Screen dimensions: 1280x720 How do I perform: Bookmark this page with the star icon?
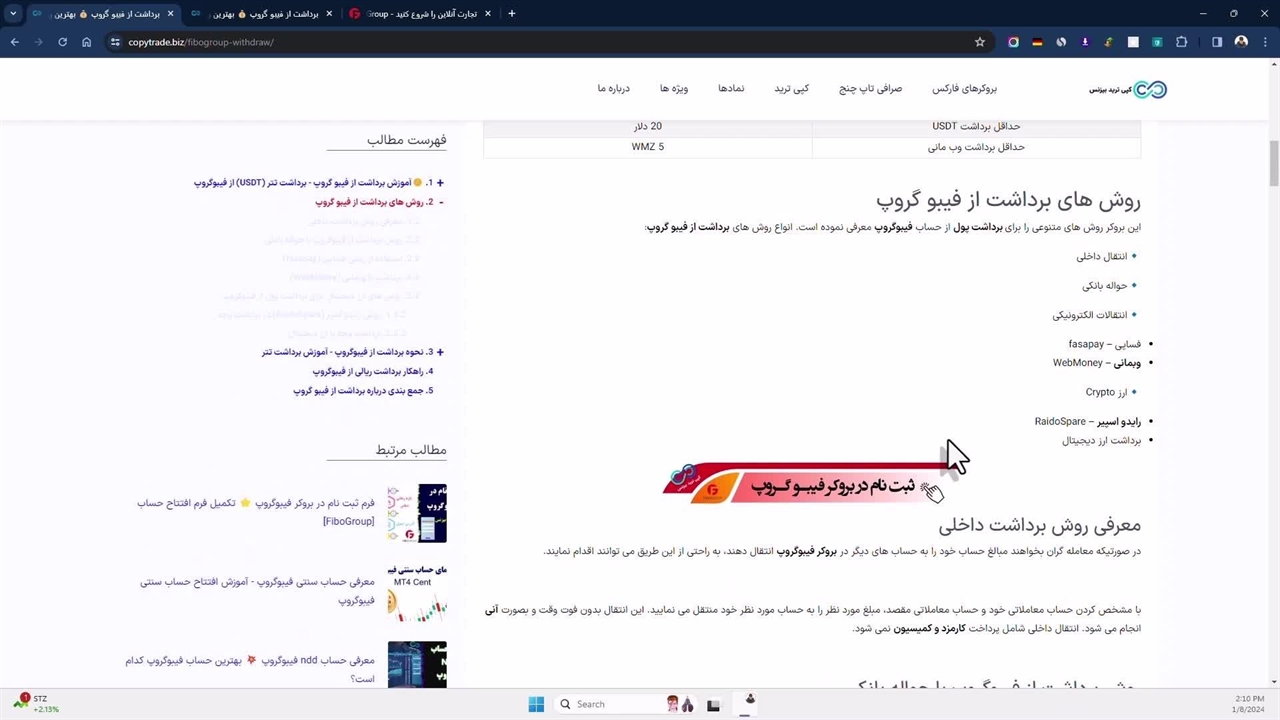(x=980, y=42)
